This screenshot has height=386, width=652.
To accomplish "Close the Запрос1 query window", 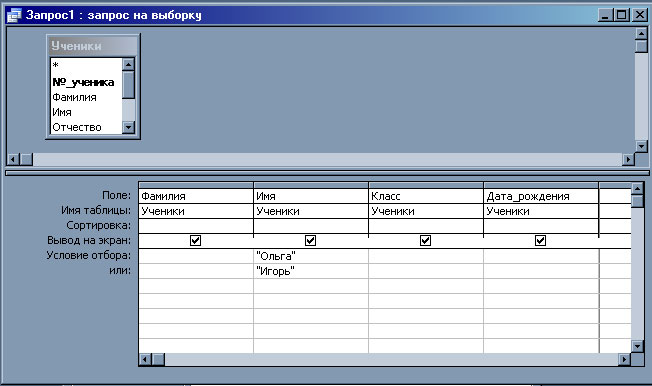I will coord(639,15).
